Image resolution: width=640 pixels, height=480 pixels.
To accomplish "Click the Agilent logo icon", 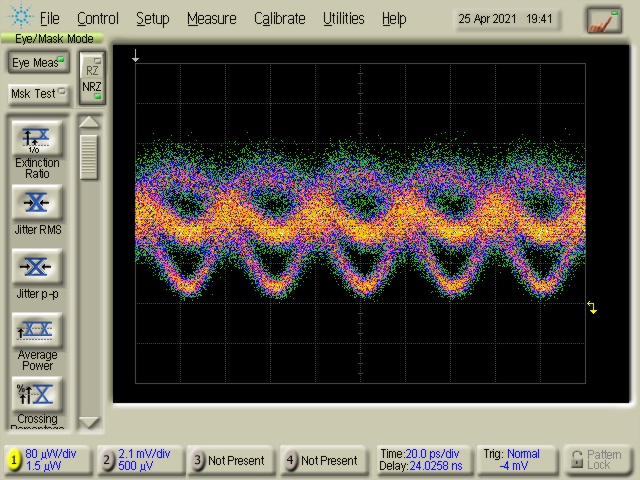I will (x=19, y=18).
